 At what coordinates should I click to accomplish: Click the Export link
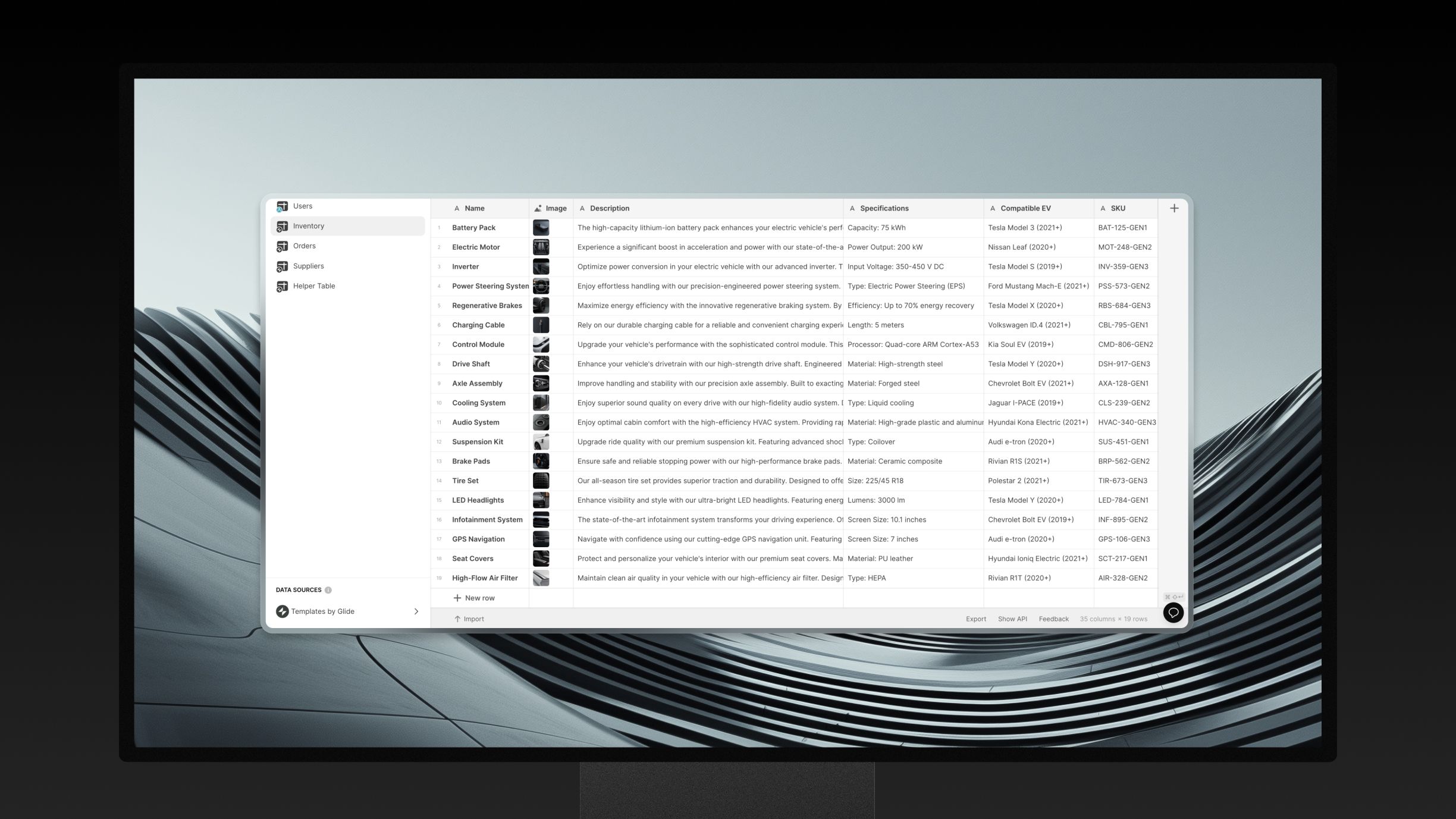(975, 619)
